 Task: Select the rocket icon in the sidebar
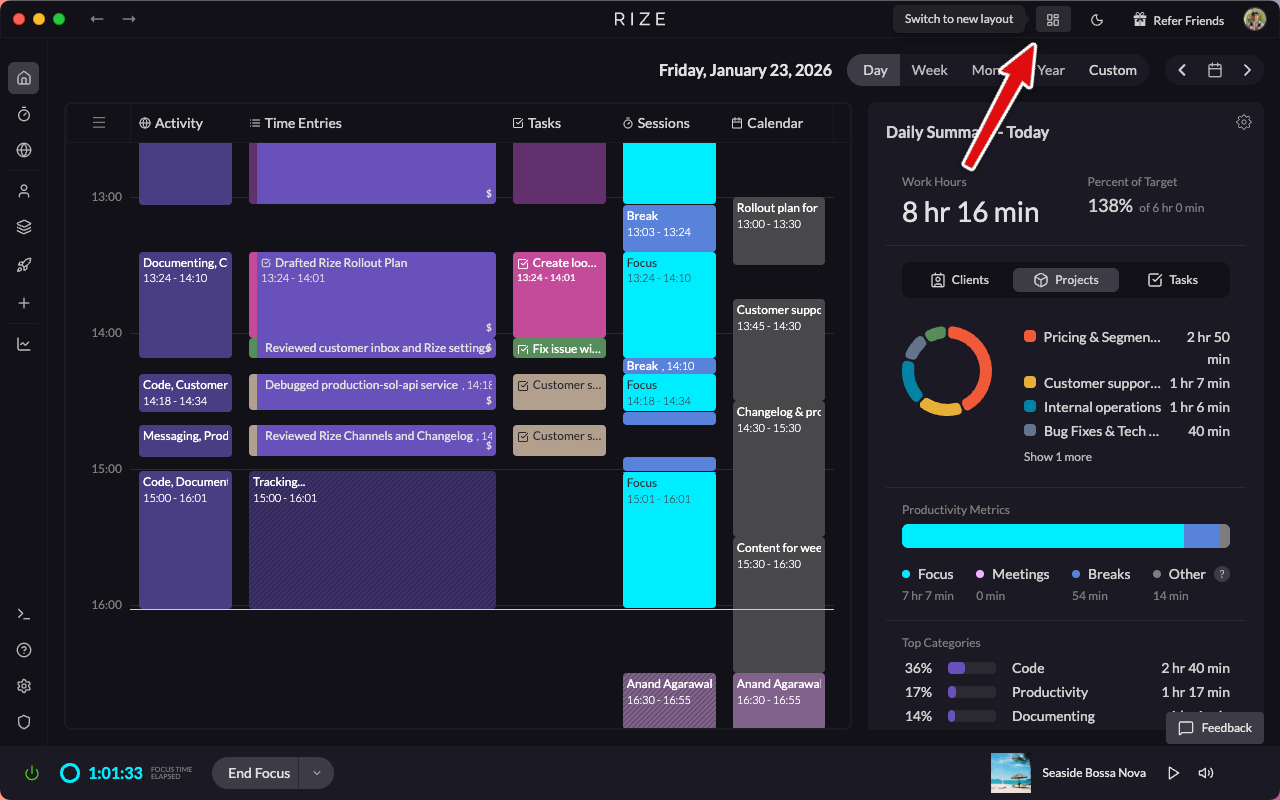23,264
